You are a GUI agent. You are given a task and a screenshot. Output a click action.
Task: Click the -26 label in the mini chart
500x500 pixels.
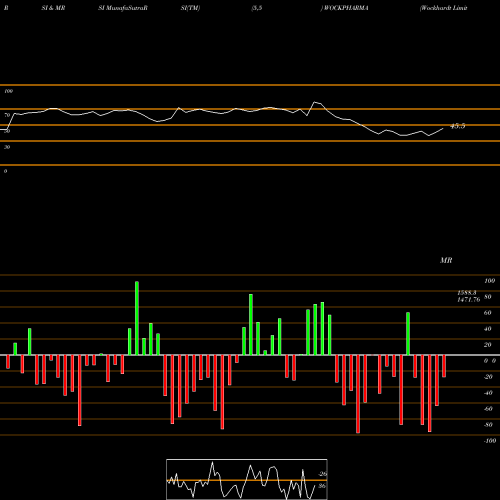[322, 474]
